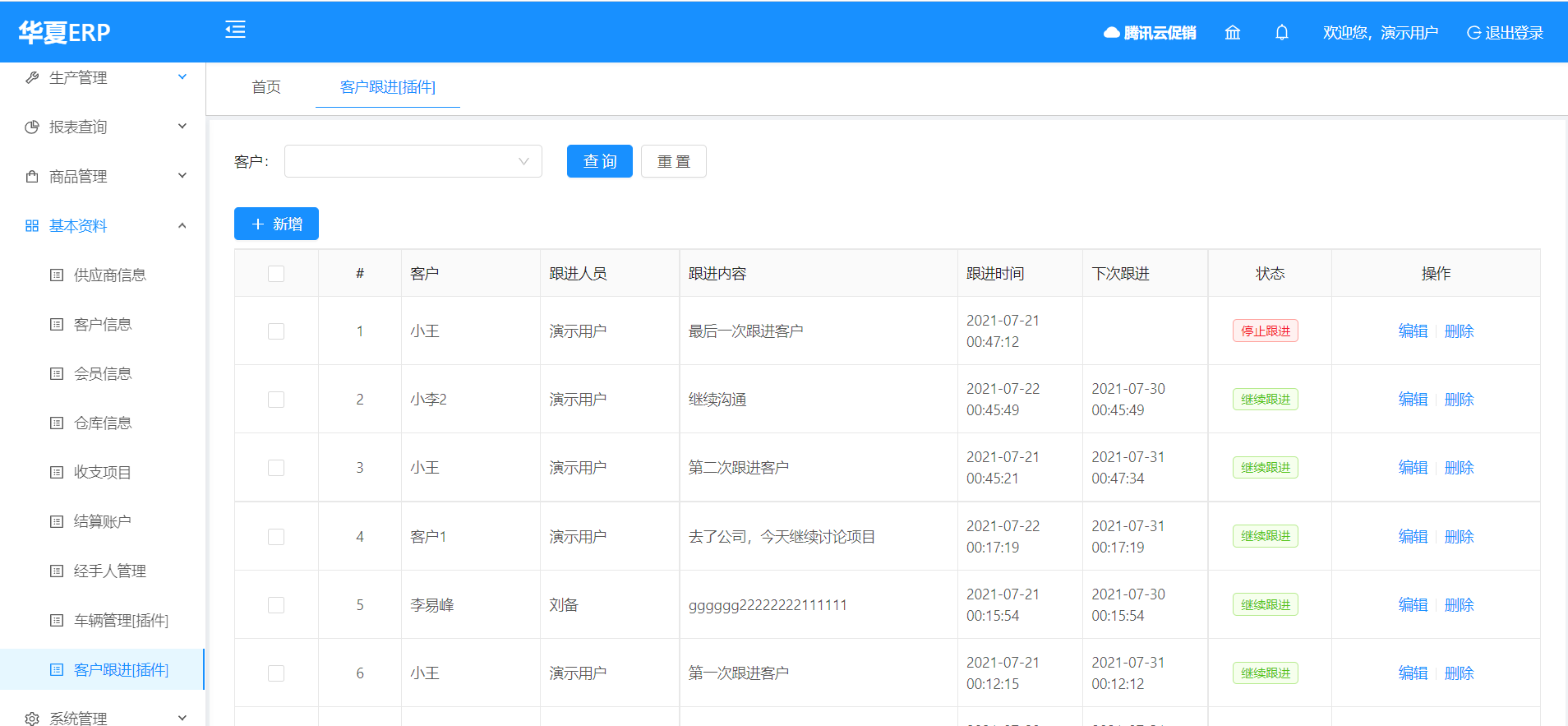Click the 生产管理 wrench icon

(x=32, y=77)
